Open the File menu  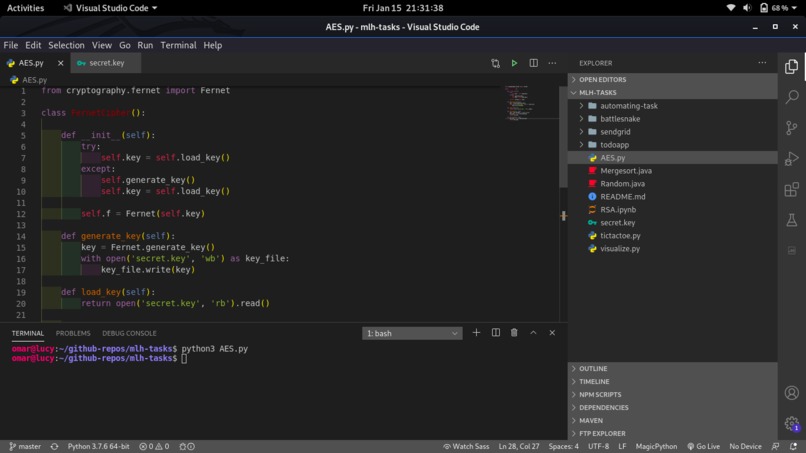tap(10, 45)
